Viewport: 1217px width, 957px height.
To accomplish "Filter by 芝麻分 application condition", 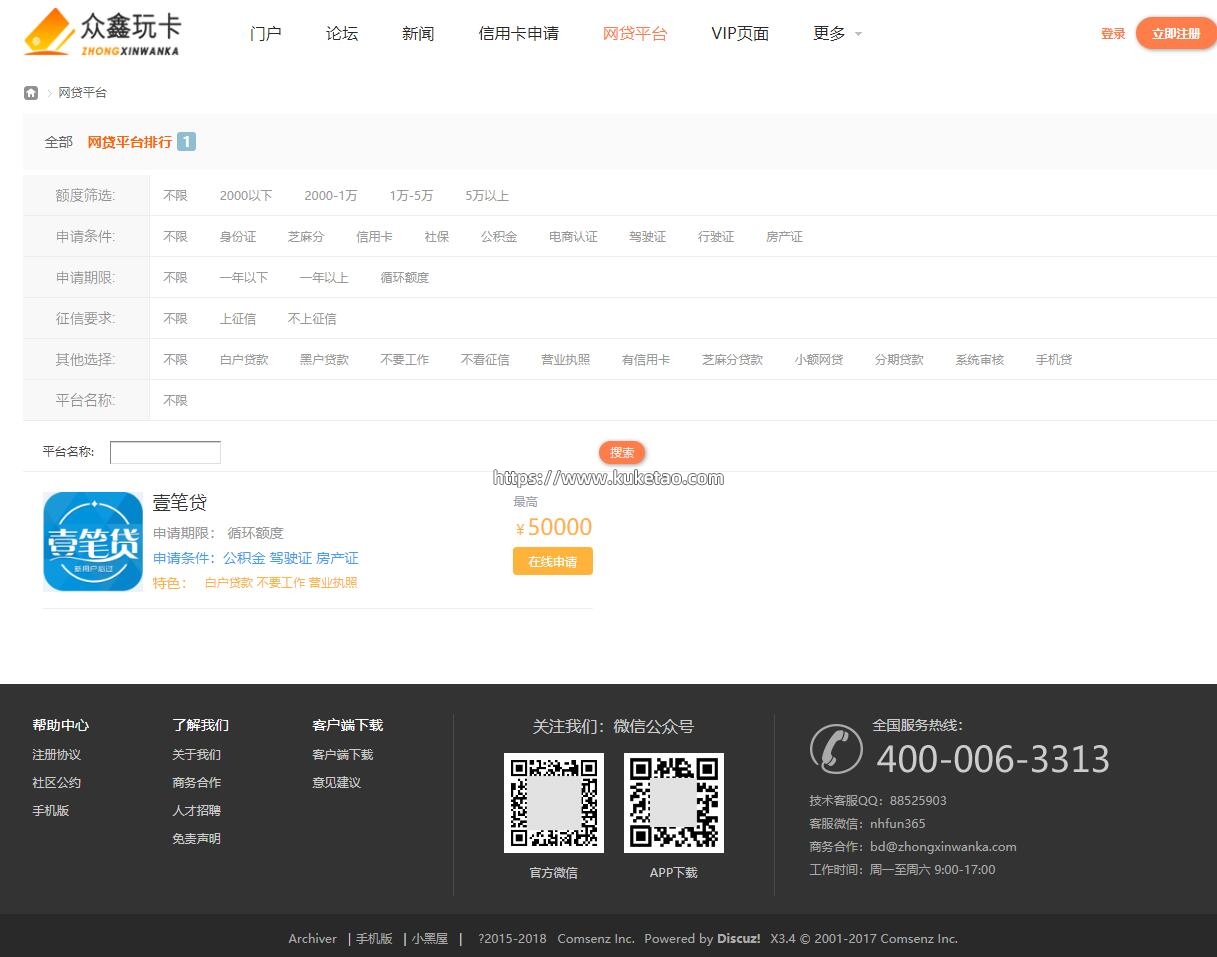I will click(x=306, y=237).
